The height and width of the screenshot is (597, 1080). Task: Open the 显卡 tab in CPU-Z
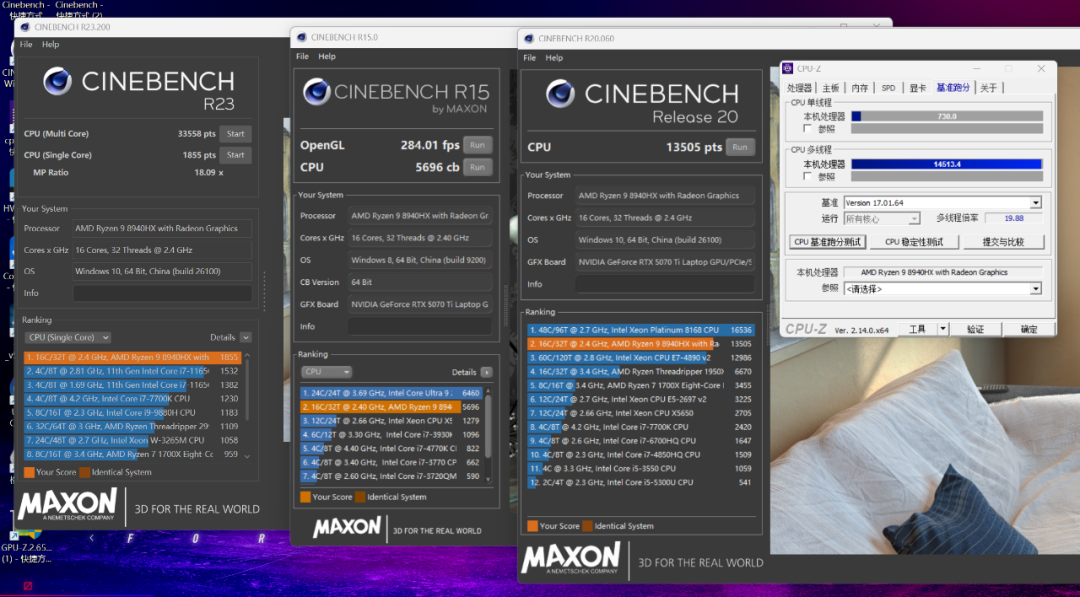tap(917, 88)
